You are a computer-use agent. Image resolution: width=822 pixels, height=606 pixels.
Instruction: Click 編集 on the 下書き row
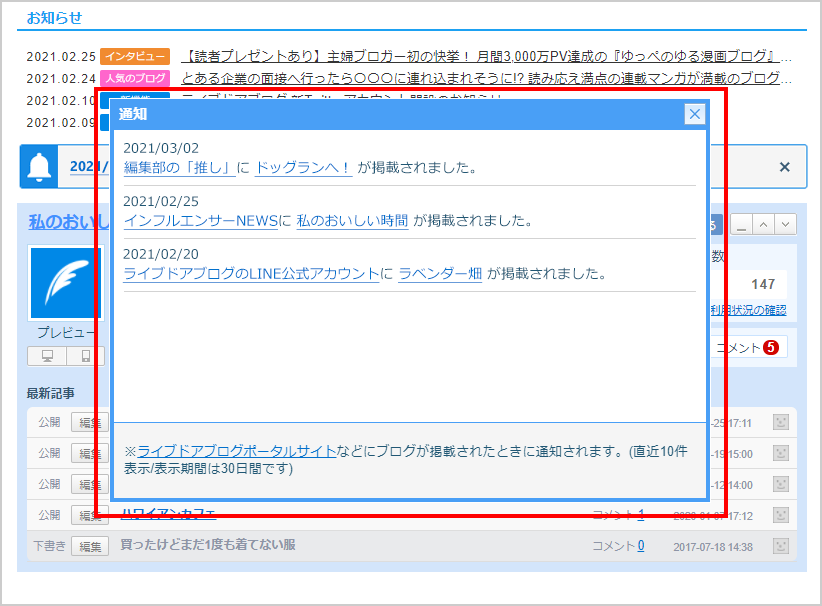tap(90, 546)
